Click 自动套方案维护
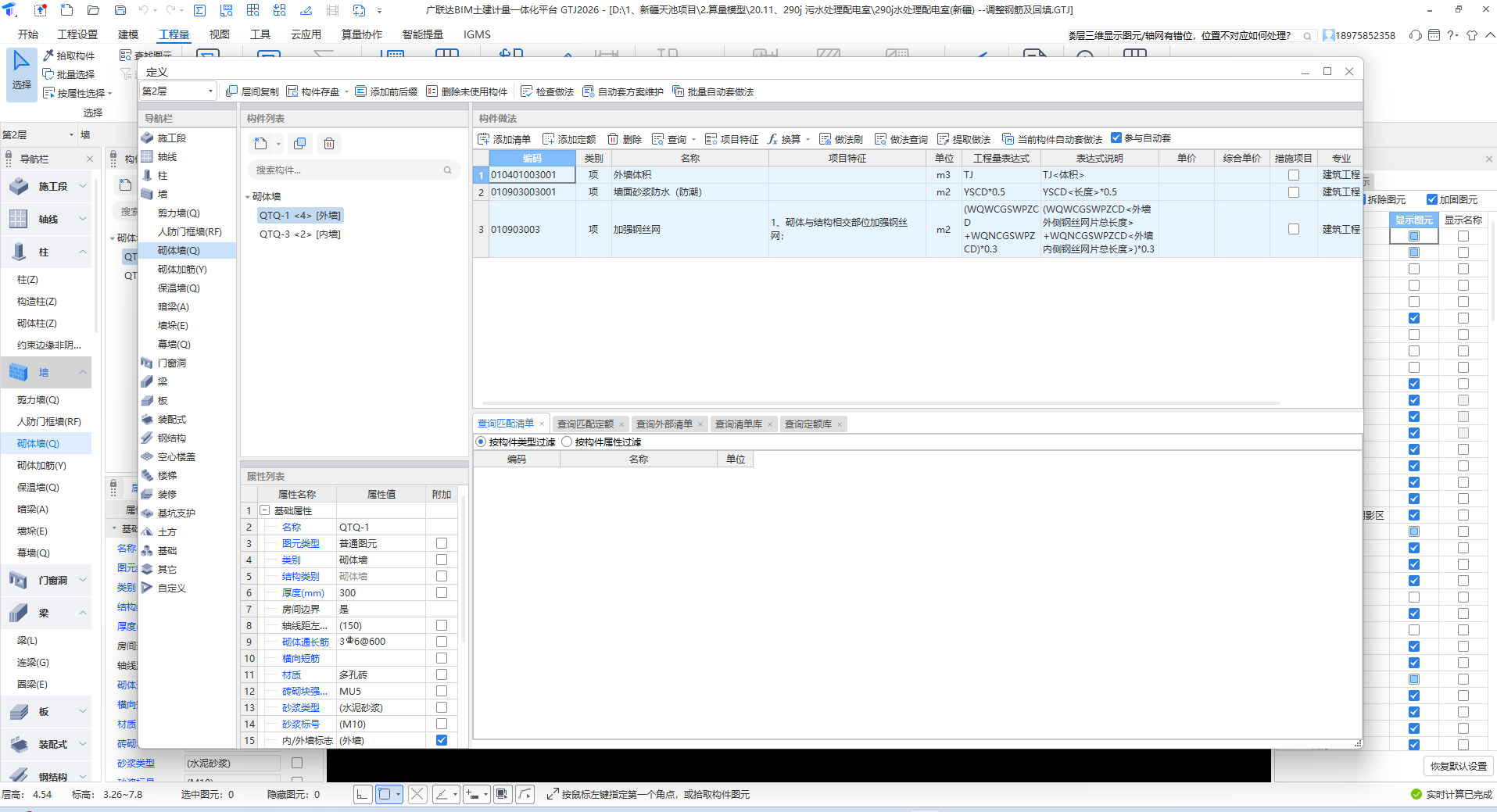This screenshot has width=1497, height=812. click(623, 91)
